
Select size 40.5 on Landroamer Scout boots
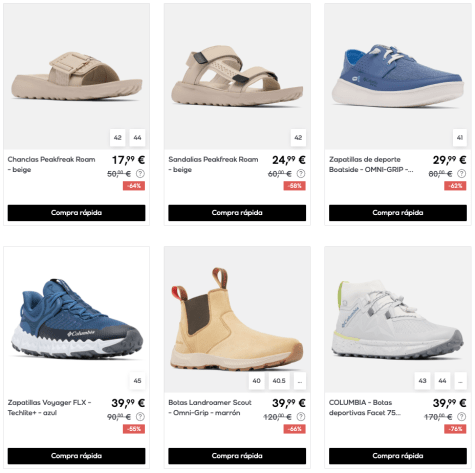(x=279, y=381)
